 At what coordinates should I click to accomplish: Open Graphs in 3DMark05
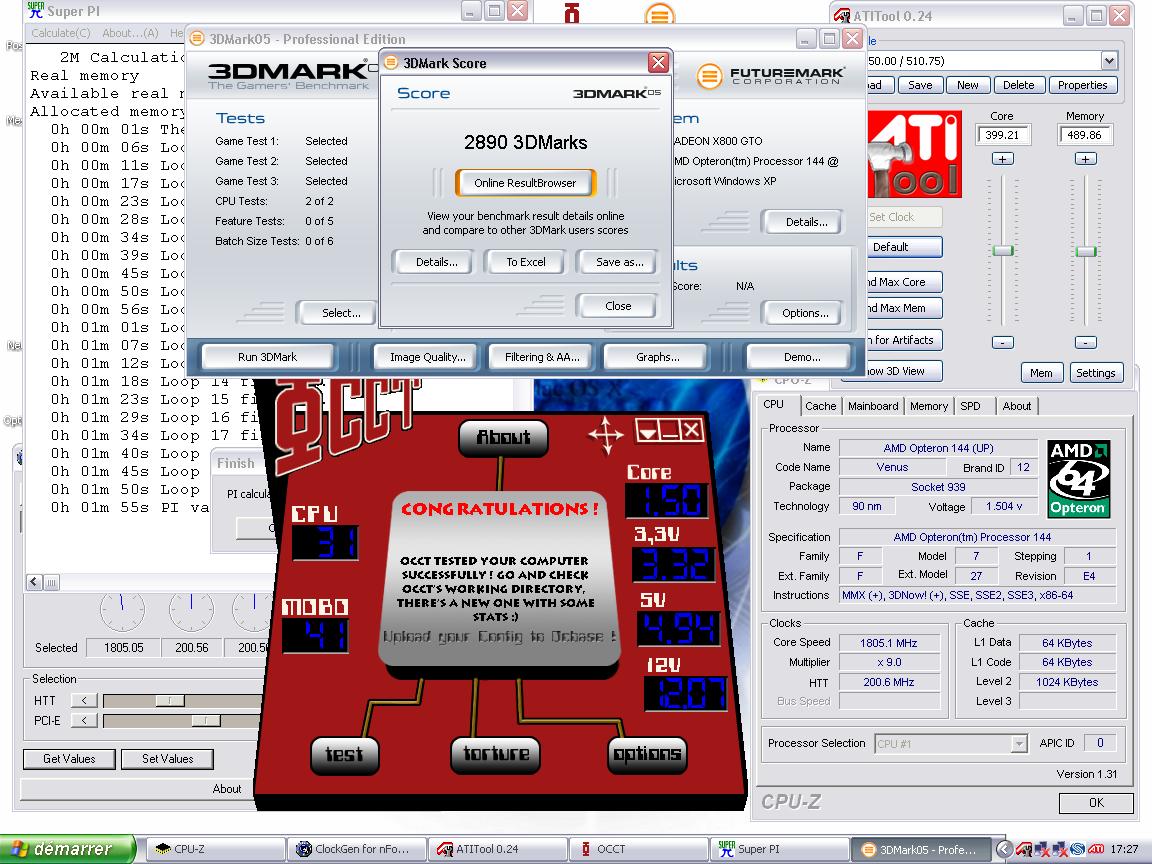tap(657, 357)
